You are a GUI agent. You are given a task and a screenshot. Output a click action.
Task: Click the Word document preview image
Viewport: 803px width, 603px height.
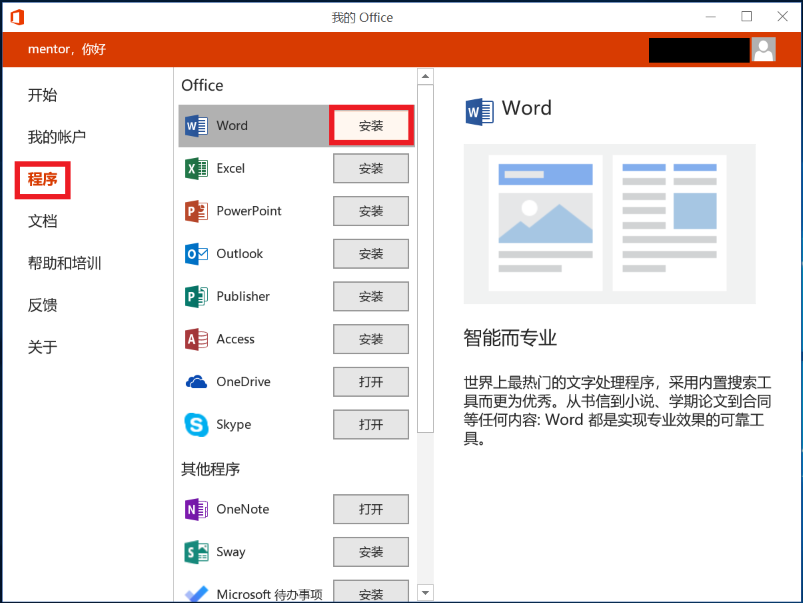click(609, 224)
